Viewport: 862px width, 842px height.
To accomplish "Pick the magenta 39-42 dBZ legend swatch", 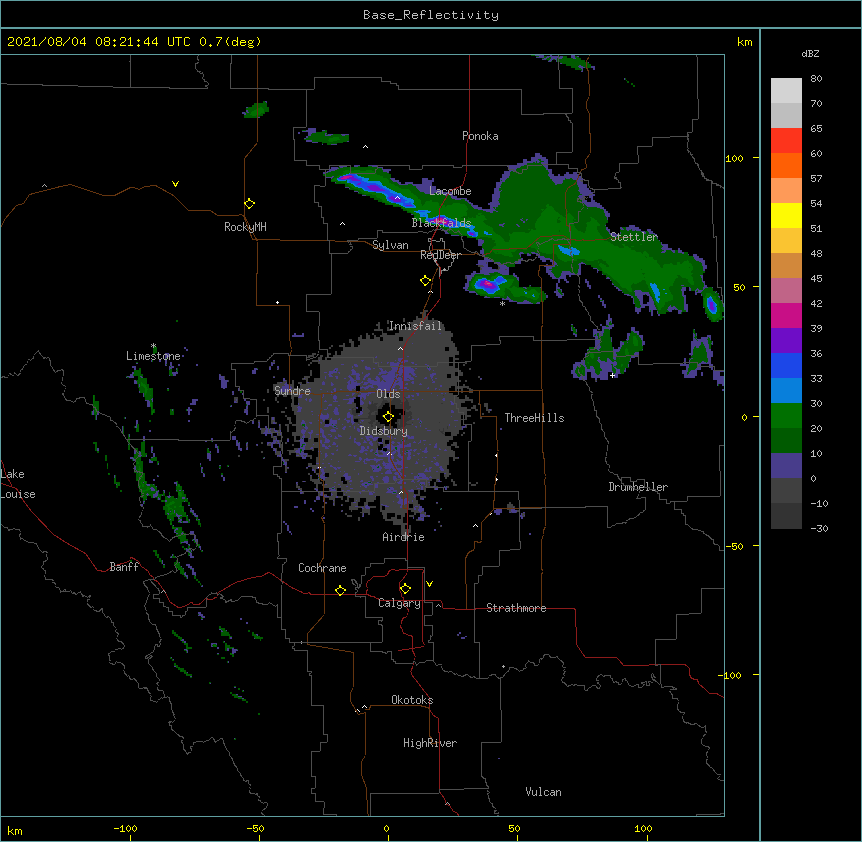I will (x=786, y=315).
